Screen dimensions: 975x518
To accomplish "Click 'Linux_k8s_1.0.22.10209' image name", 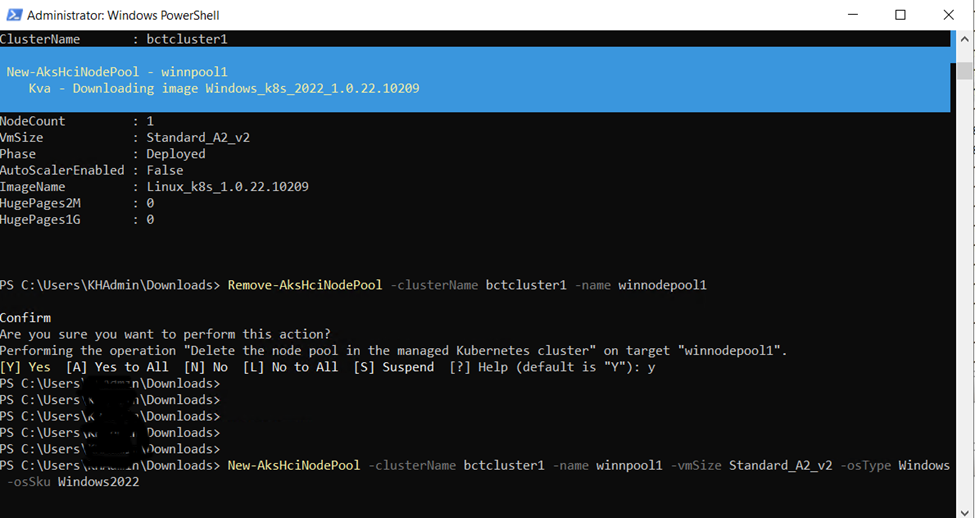I will (227, 187).
